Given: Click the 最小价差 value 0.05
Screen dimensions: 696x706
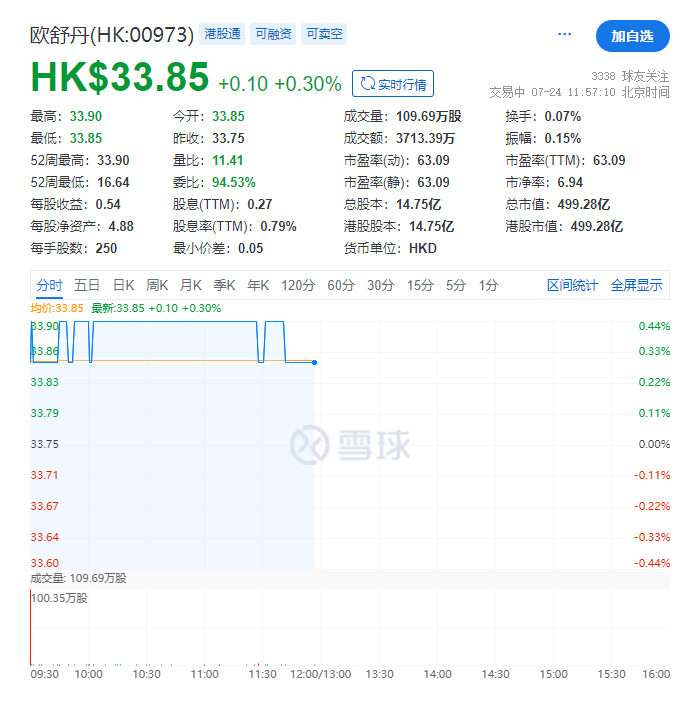Looking at the screenshot, I should tap(251, 249).
